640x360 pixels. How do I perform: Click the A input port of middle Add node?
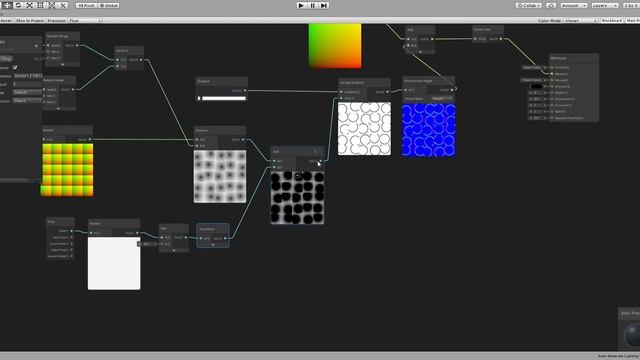tap(274, 161)
